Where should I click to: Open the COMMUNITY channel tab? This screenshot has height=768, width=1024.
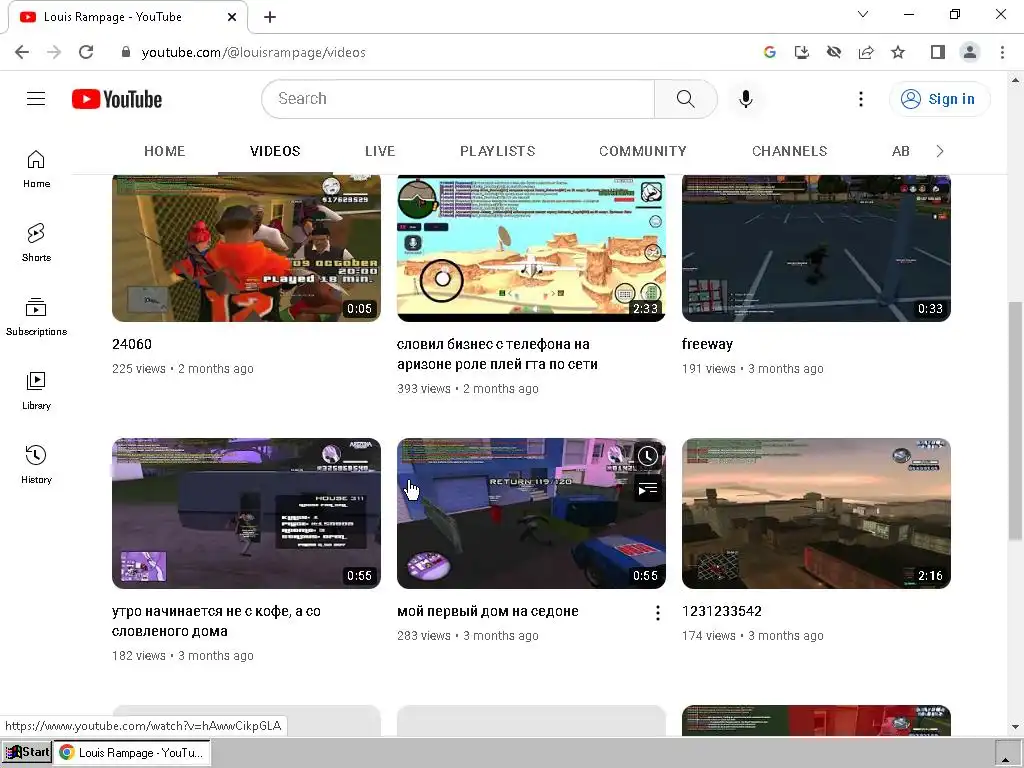click(643, 152)
